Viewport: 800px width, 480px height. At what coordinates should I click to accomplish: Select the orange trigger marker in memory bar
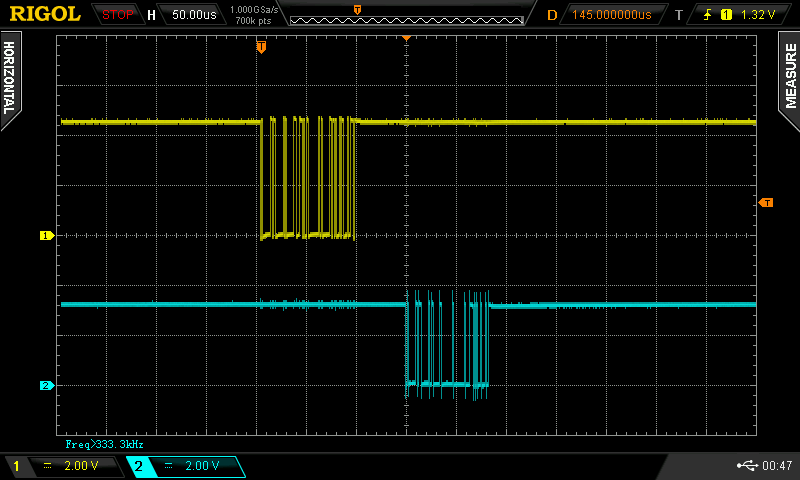click(357, 10)
